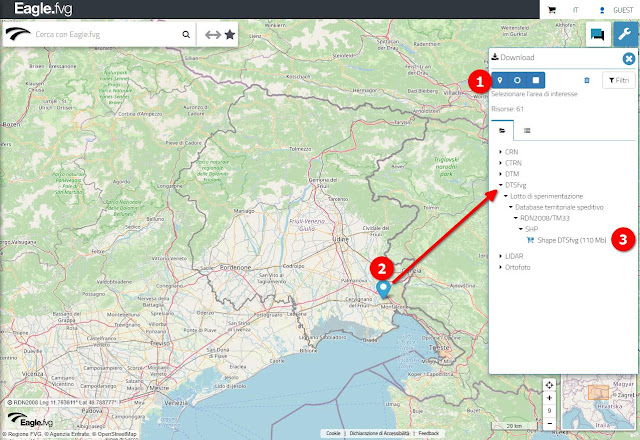Screen dimensions: 640x440
Task: Open the chat messages panel button
Action: point(598,35)
